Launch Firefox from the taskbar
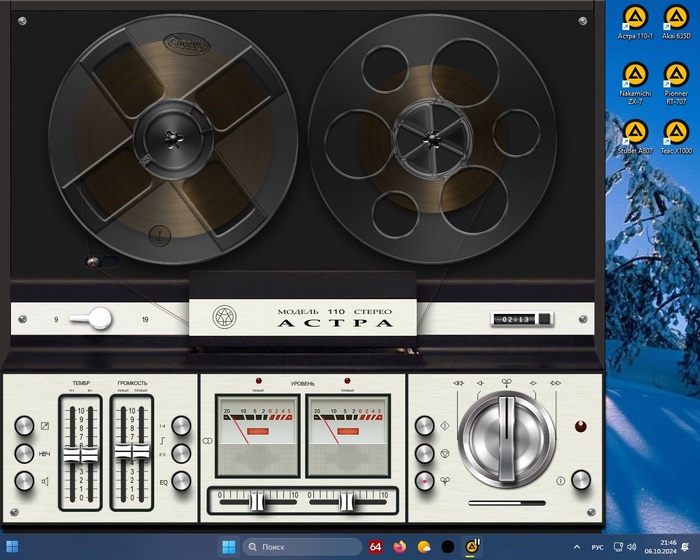700x560 pixels. click(400, 547)
